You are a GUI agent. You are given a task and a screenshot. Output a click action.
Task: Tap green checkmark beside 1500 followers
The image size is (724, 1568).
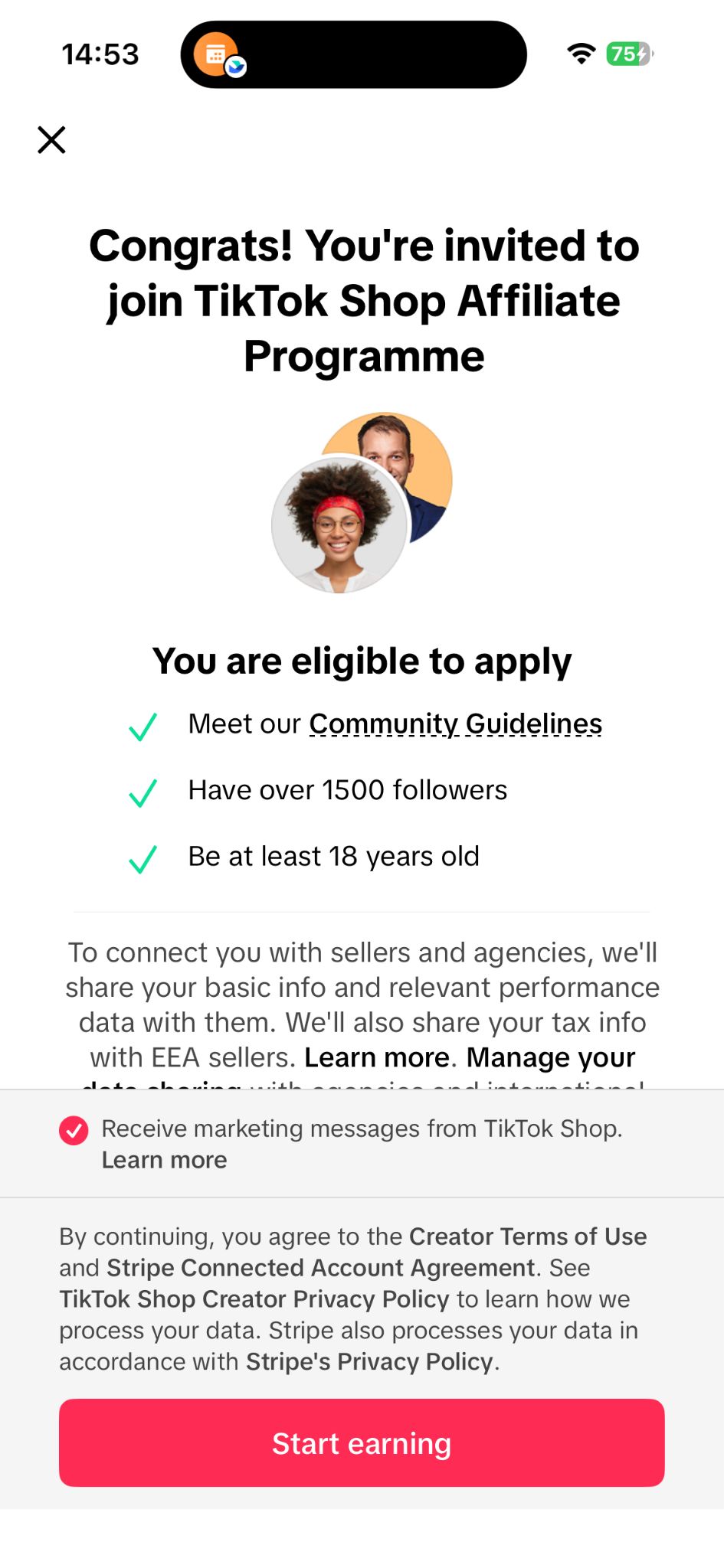143,792
